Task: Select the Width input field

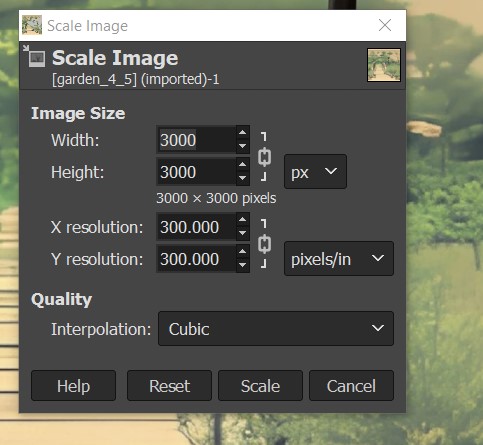Action: click(x=196, y=140)
